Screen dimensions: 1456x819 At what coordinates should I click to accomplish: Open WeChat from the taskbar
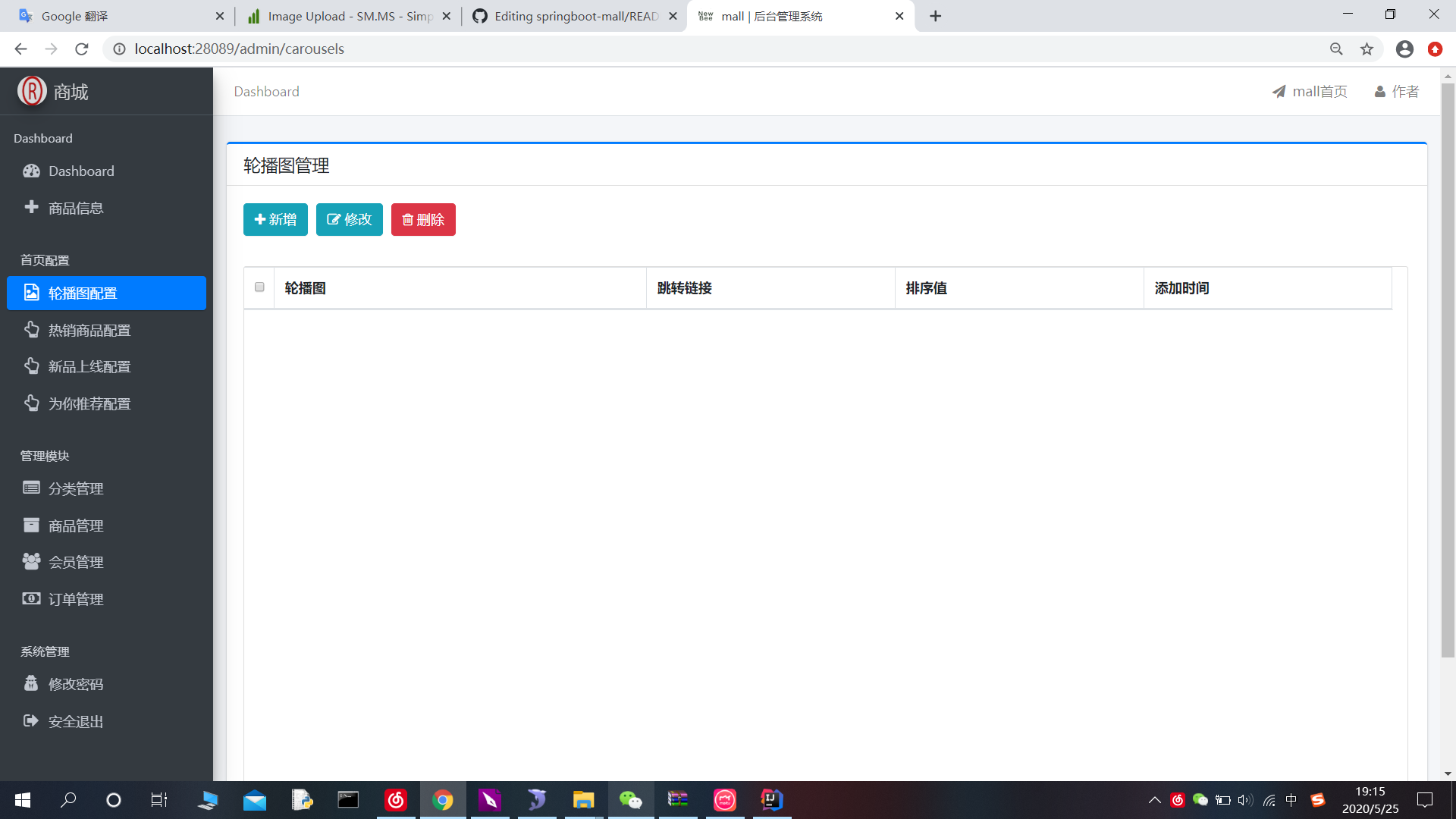coord(632,800)
